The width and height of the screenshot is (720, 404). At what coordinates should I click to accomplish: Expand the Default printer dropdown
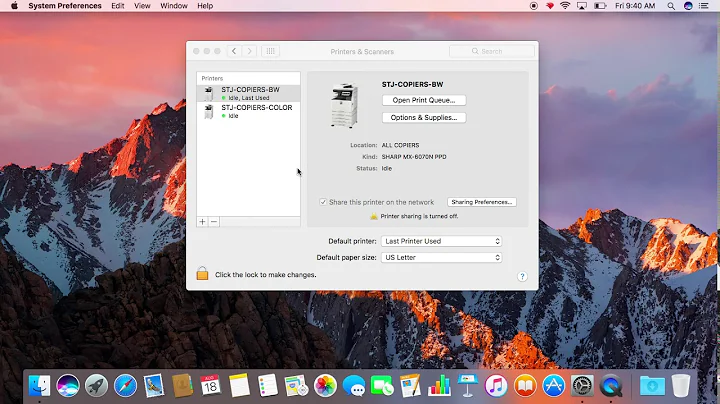(x=441, y=241)
